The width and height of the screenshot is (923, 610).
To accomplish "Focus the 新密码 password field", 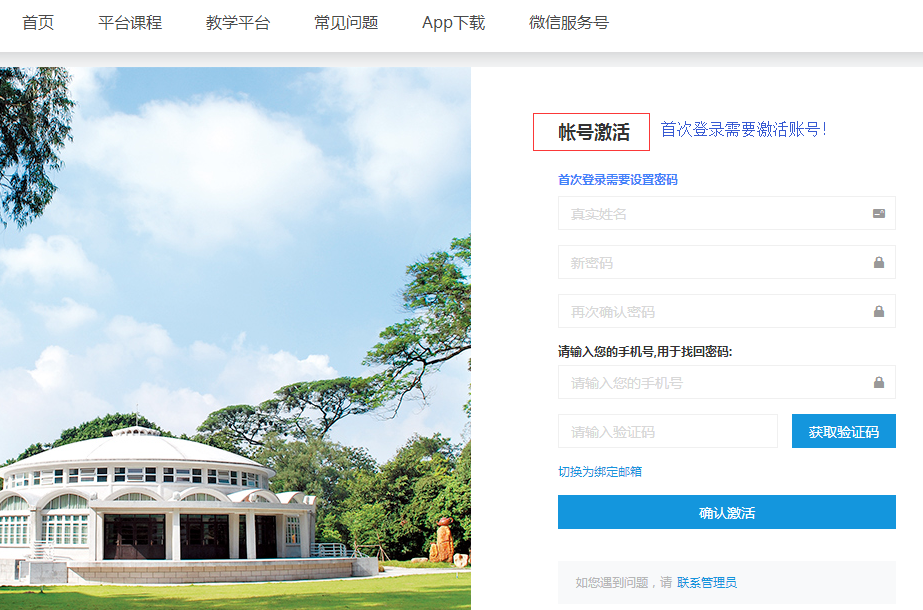I will click(x=726, y=262).
